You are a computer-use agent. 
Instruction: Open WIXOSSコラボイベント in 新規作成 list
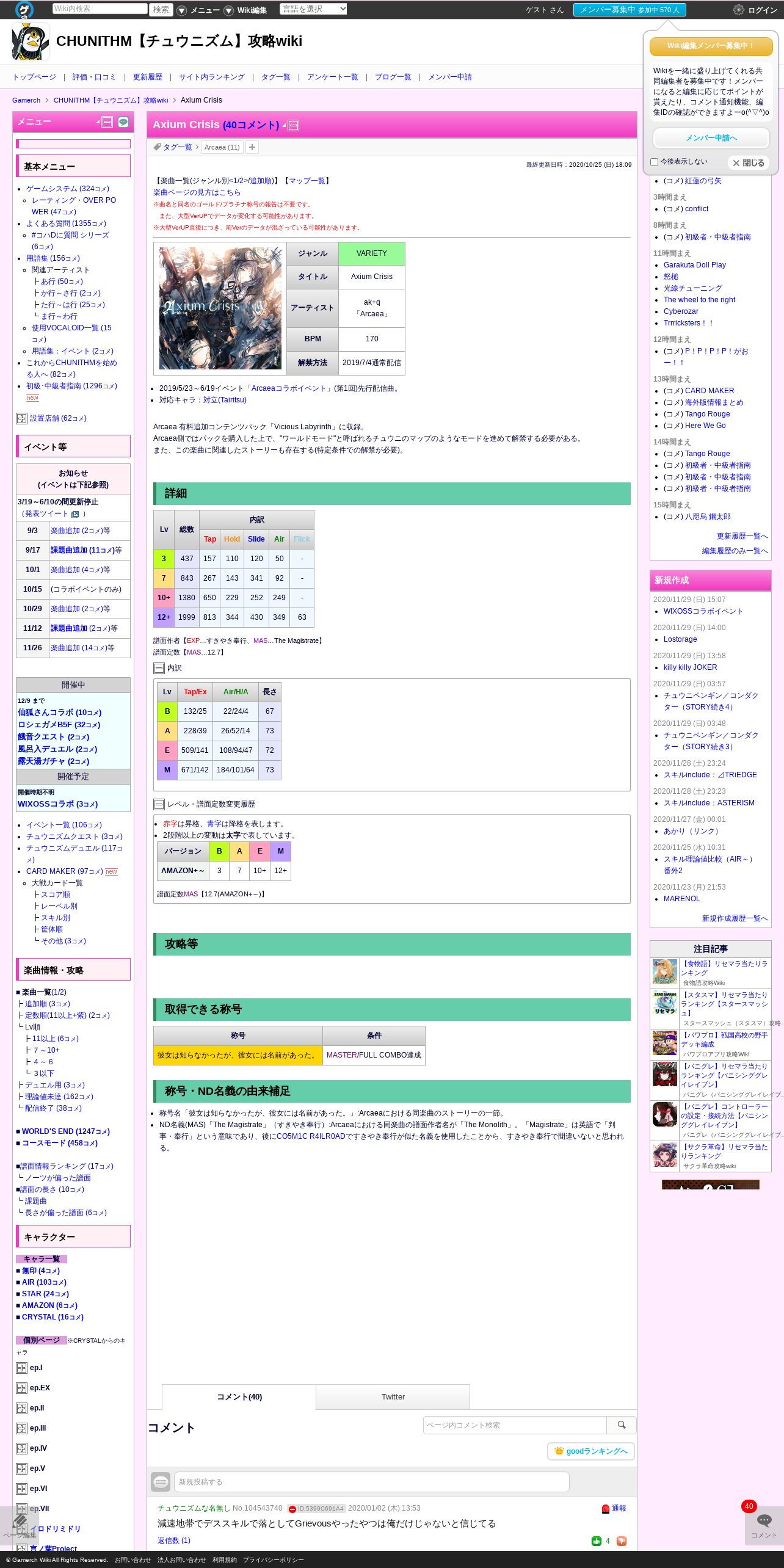coord(703,611)
